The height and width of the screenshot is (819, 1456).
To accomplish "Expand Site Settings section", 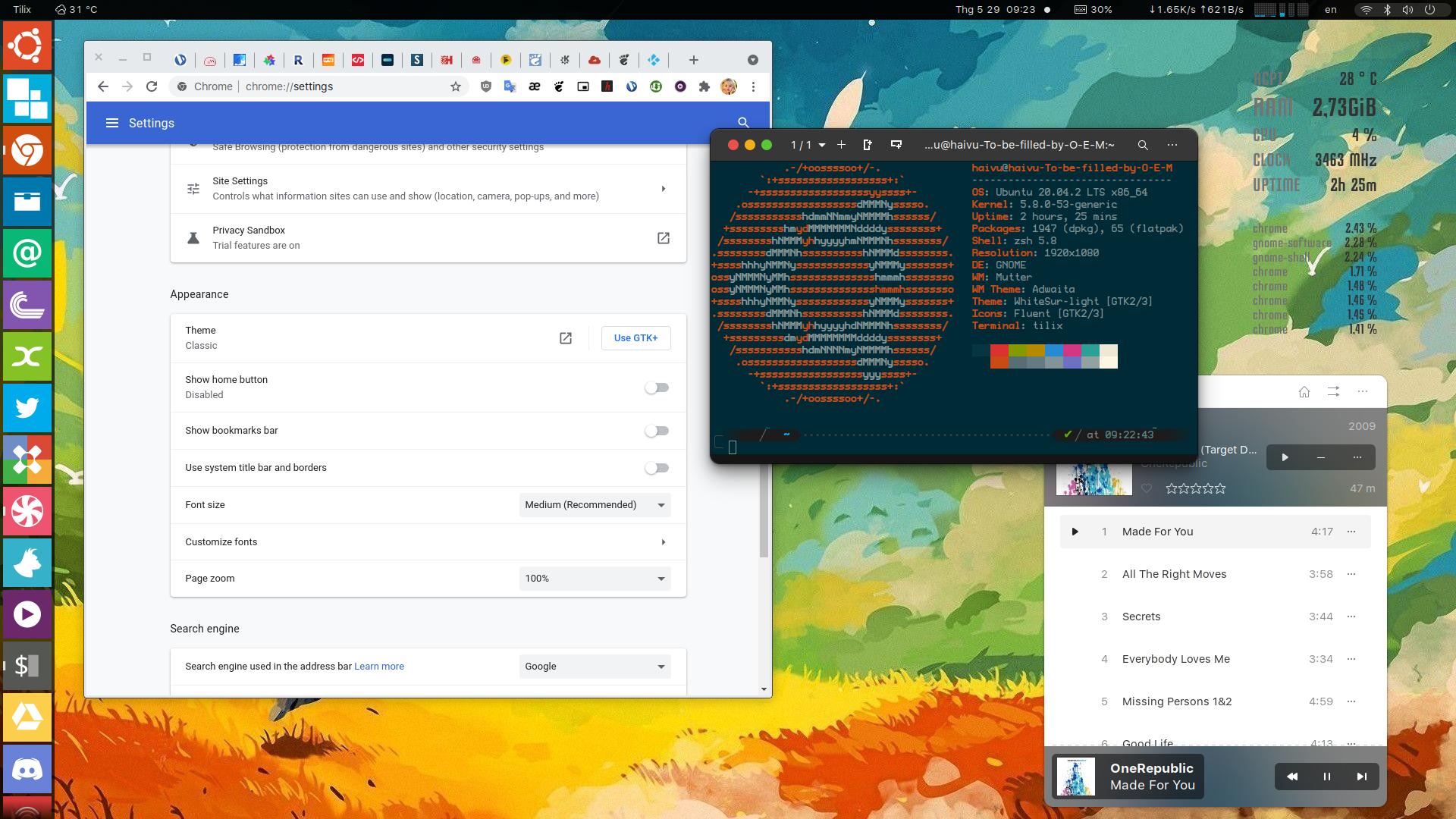I will 428,189.
